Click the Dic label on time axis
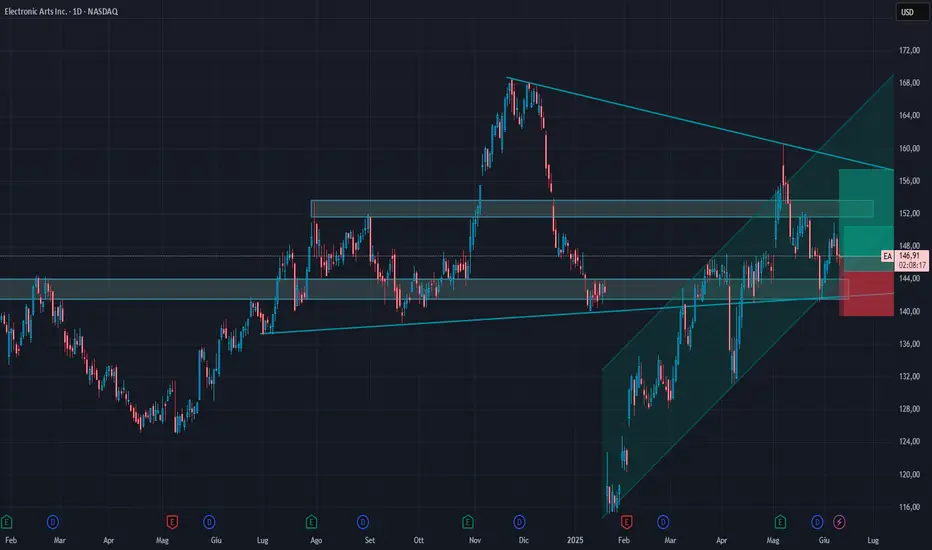The height and width of the screenshot is (550, 932). point(524,540)
